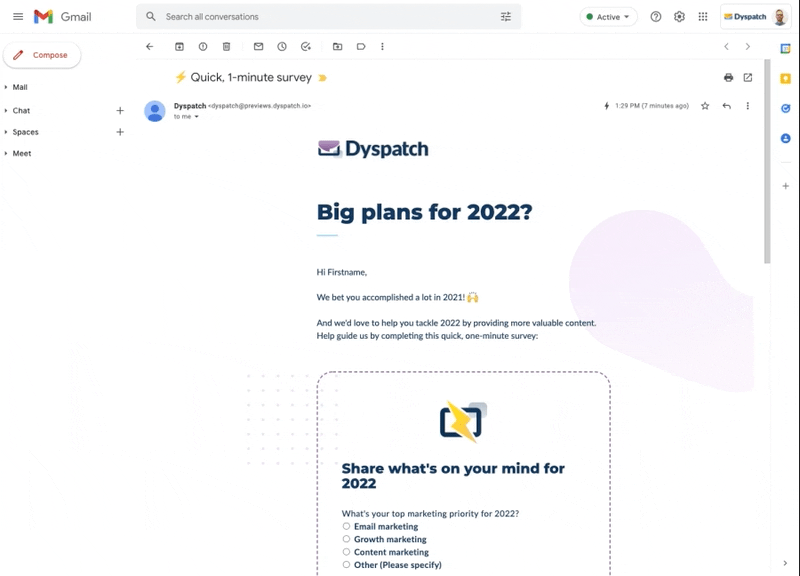Click Compose button
Viewport: 800px width, 576px height.
tap(42, 55)
